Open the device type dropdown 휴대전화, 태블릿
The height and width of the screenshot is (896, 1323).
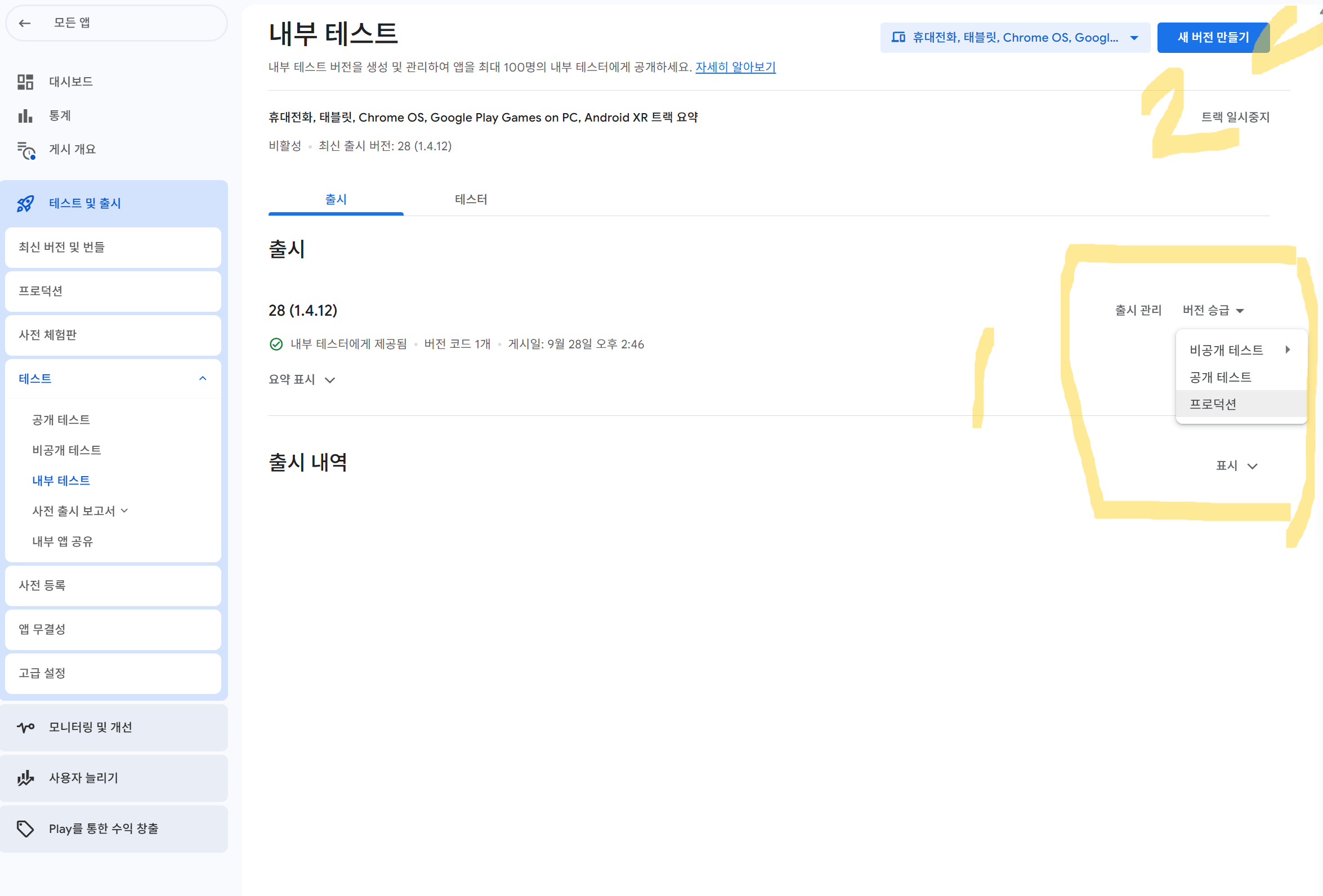click(1014, 38)
